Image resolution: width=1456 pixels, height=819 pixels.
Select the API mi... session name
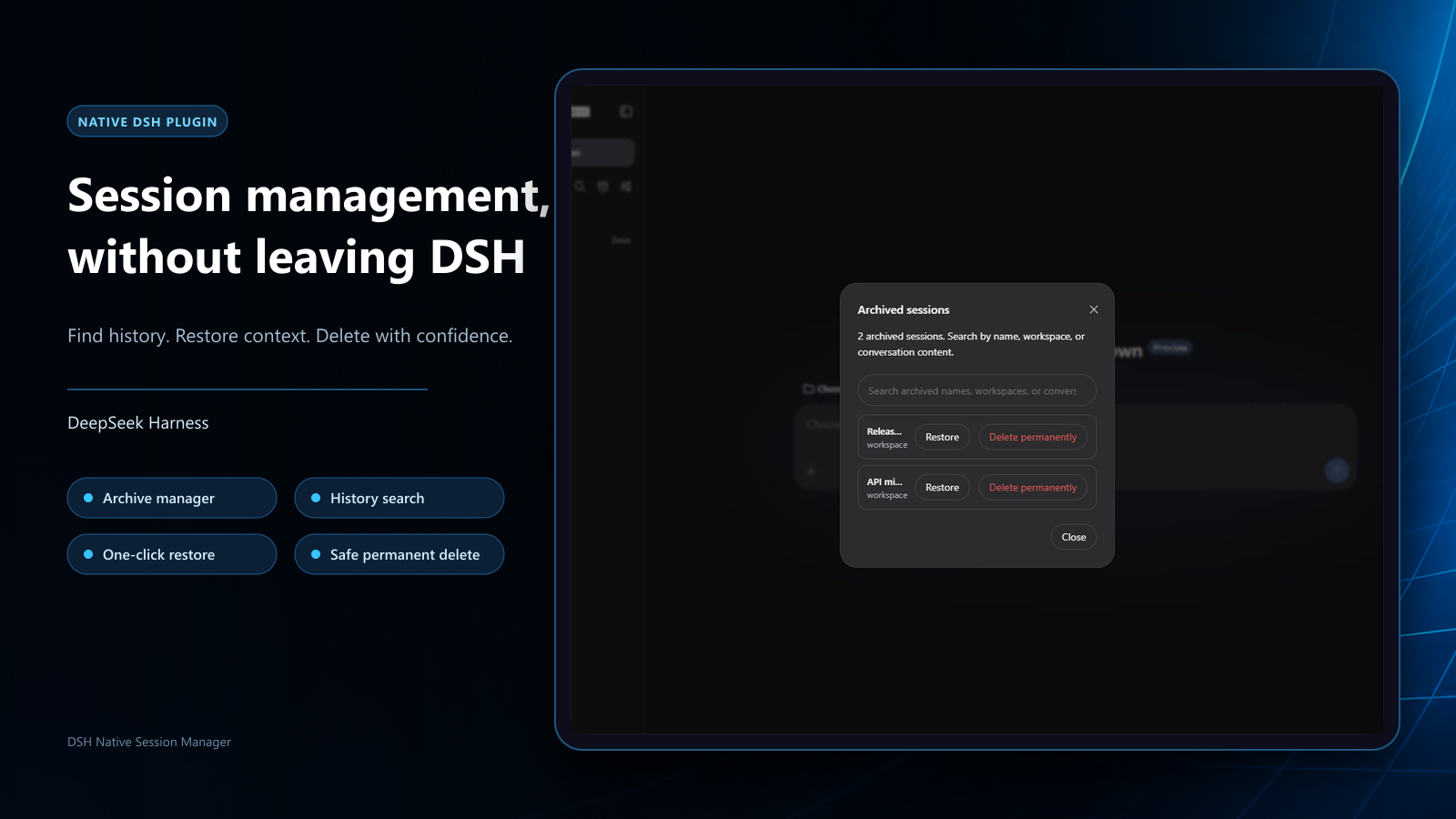(x=885, y=481)
